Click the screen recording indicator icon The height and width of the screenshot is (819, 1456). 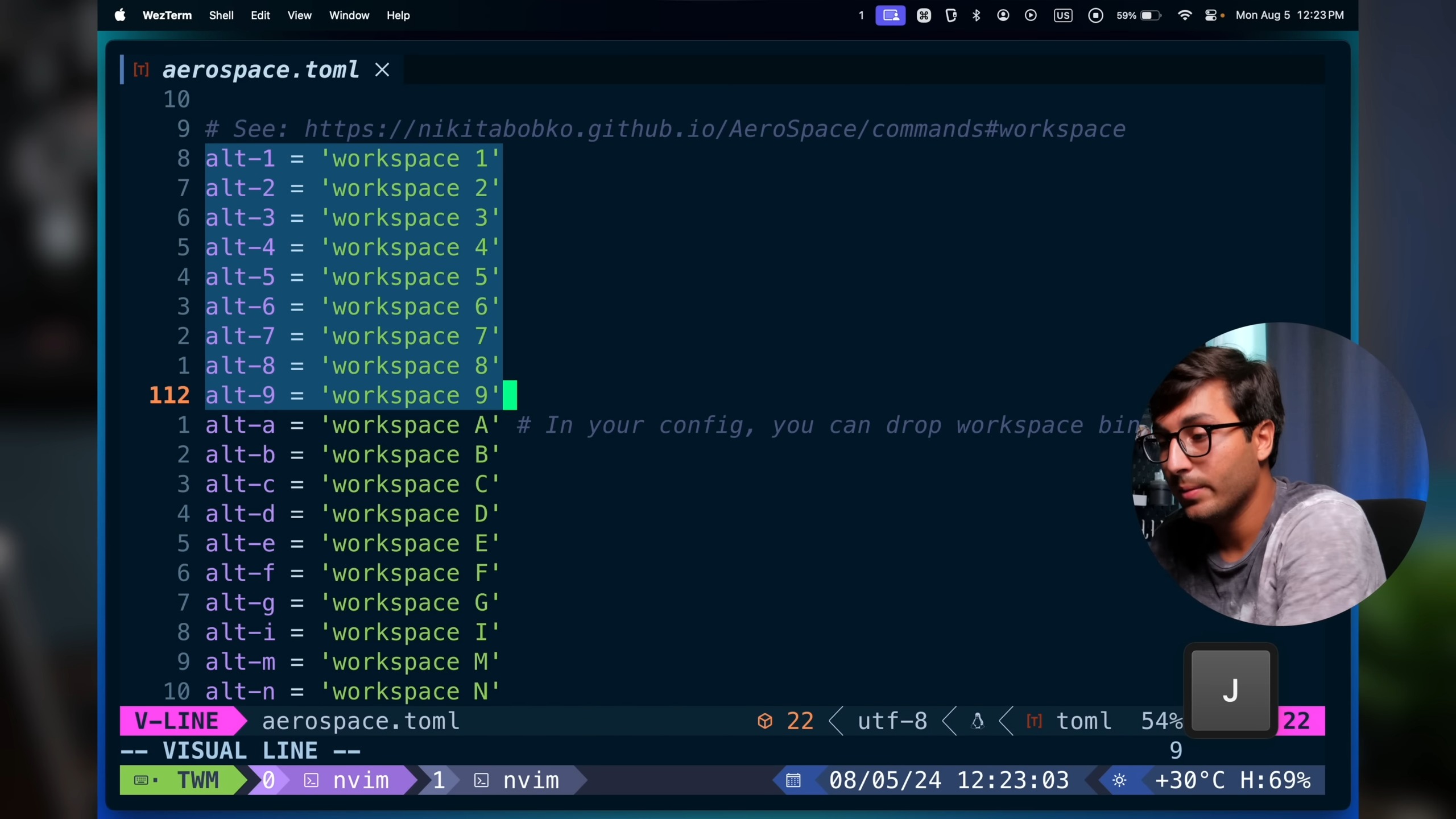point(1095,15)
